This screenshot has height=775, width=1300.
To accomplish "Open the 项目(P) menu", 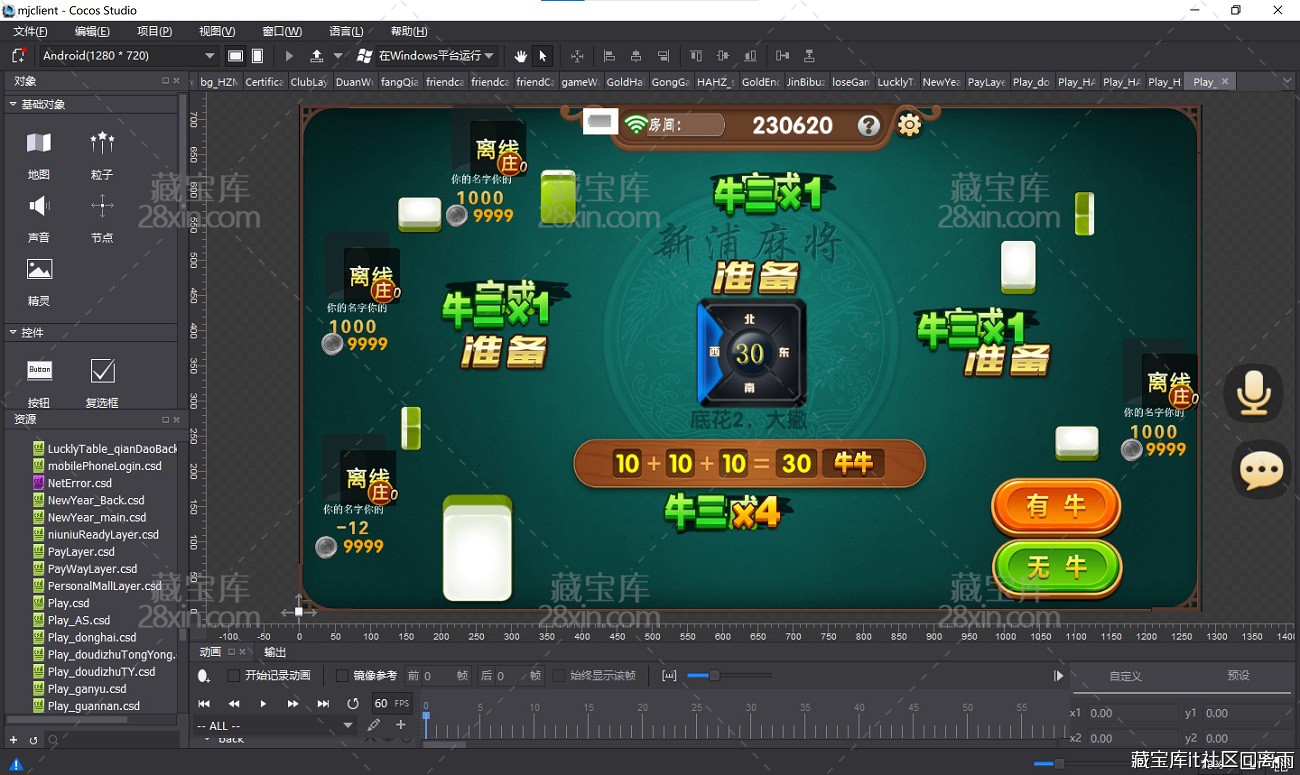I will [154, 32].
